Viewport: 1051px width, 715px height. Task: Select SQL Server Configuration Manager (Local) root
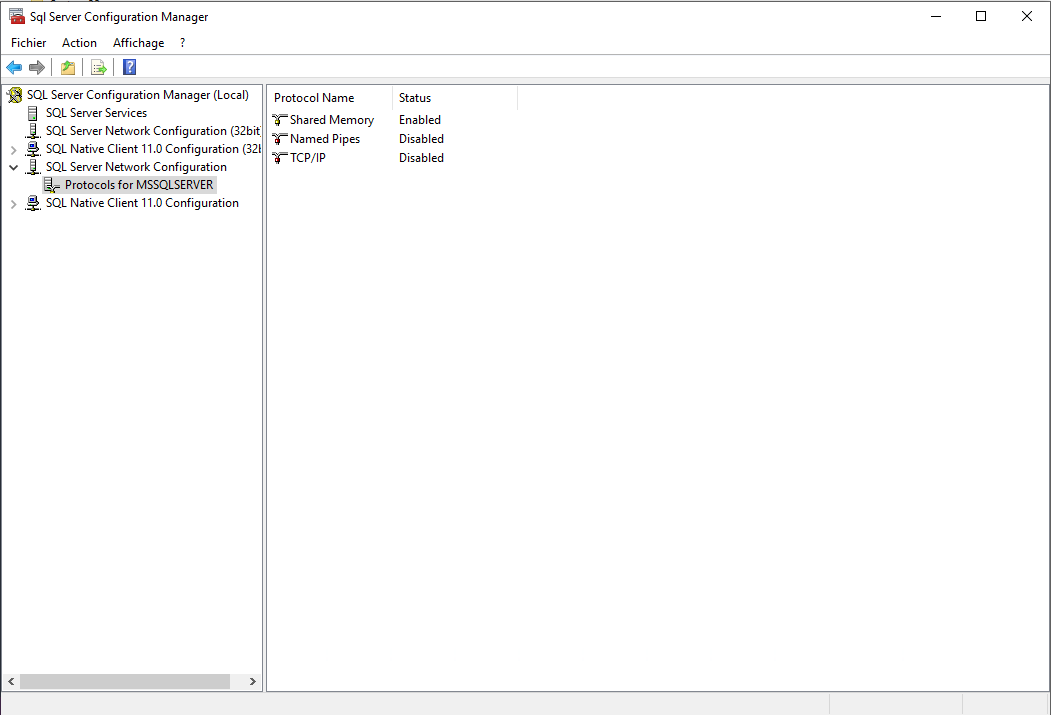[x=137, y=95]
